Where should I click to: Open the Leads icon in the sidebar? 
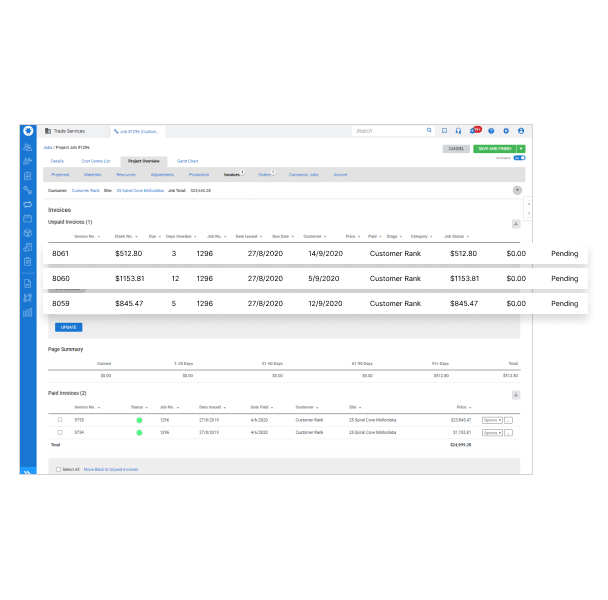coord(28,161)
